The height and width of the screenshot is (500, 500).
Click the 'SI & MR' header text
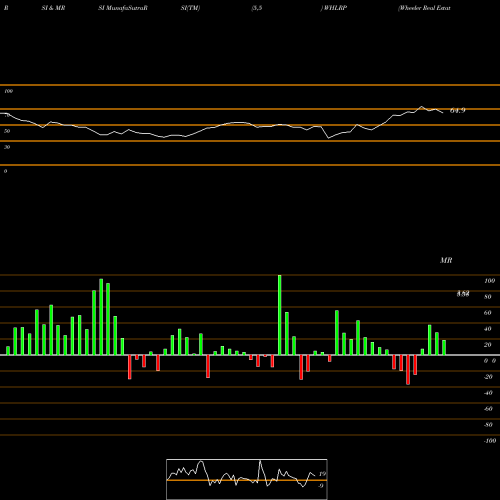[x=53, y=8]
